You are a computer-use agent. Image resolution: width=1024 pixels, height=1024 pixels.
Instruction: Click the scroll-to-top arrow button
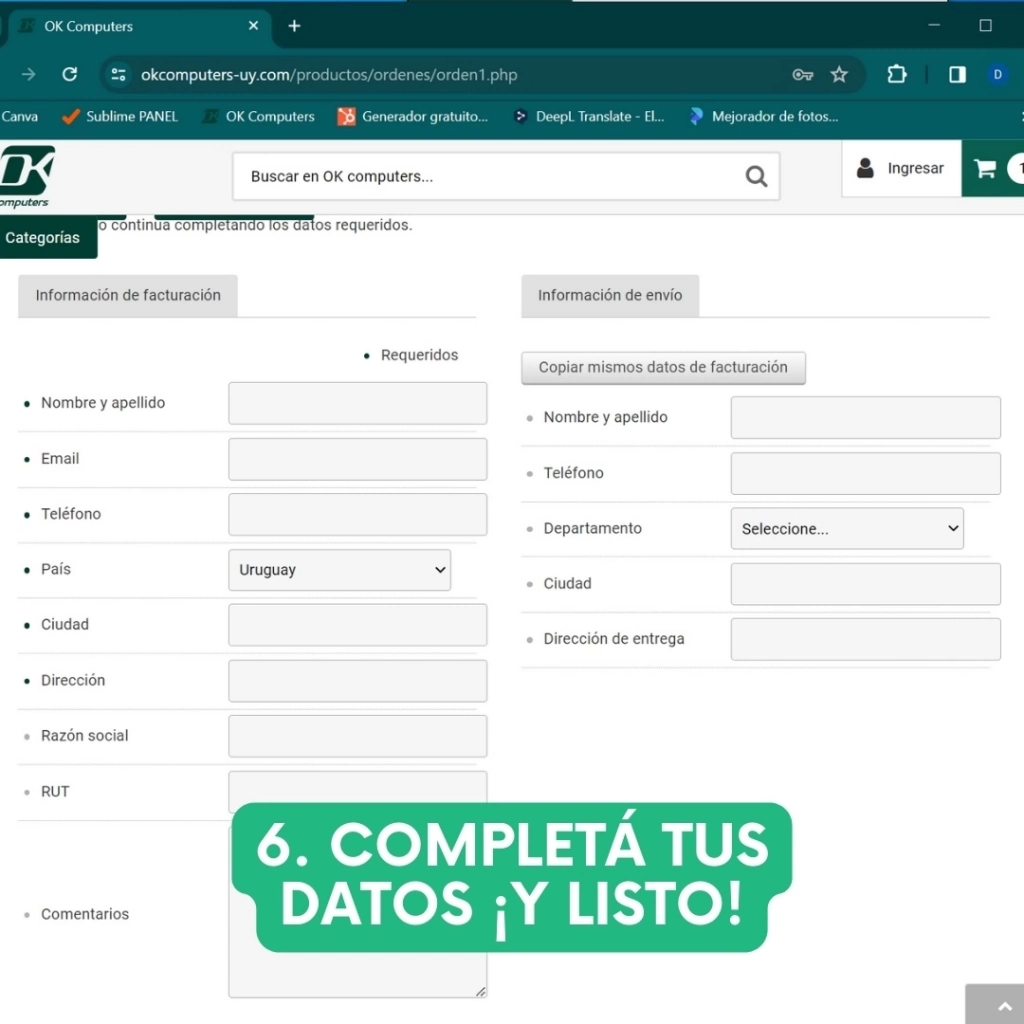coord(994,1005)
